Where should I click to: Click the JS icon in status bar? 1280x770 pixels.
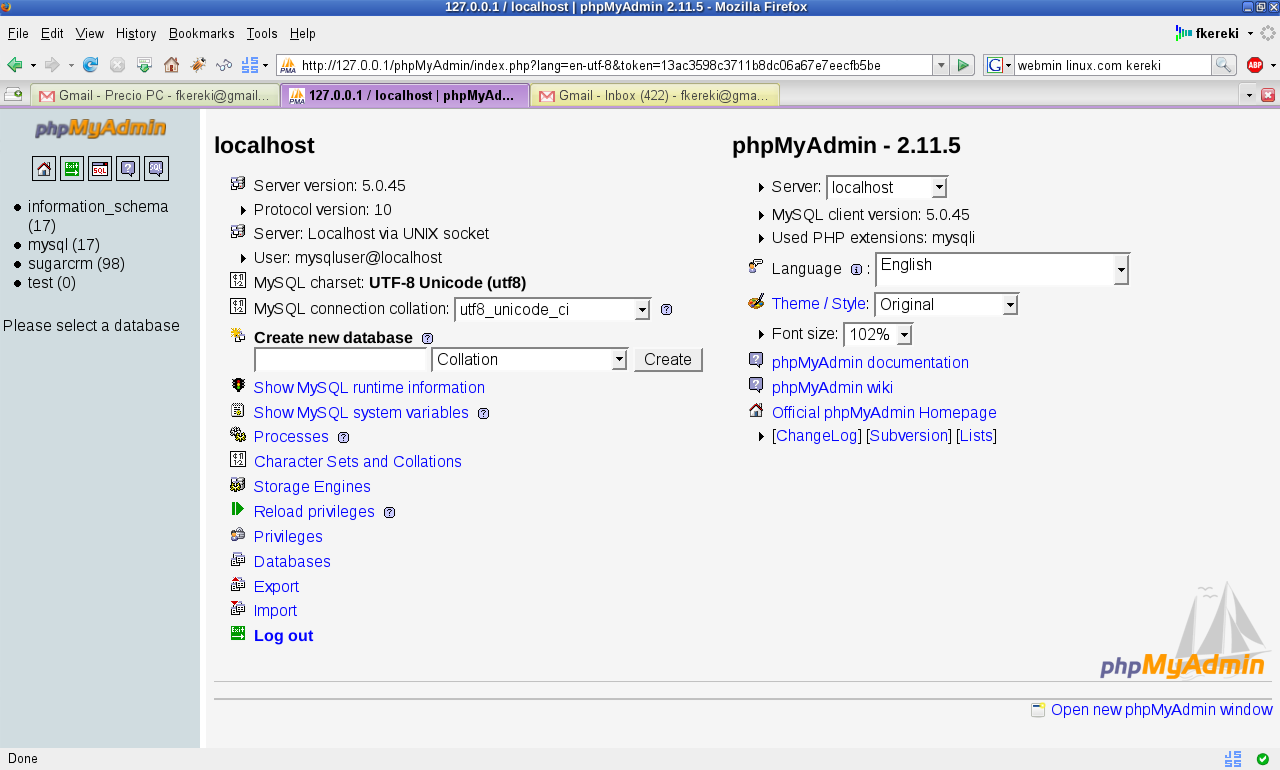(x=1233, y=759)
